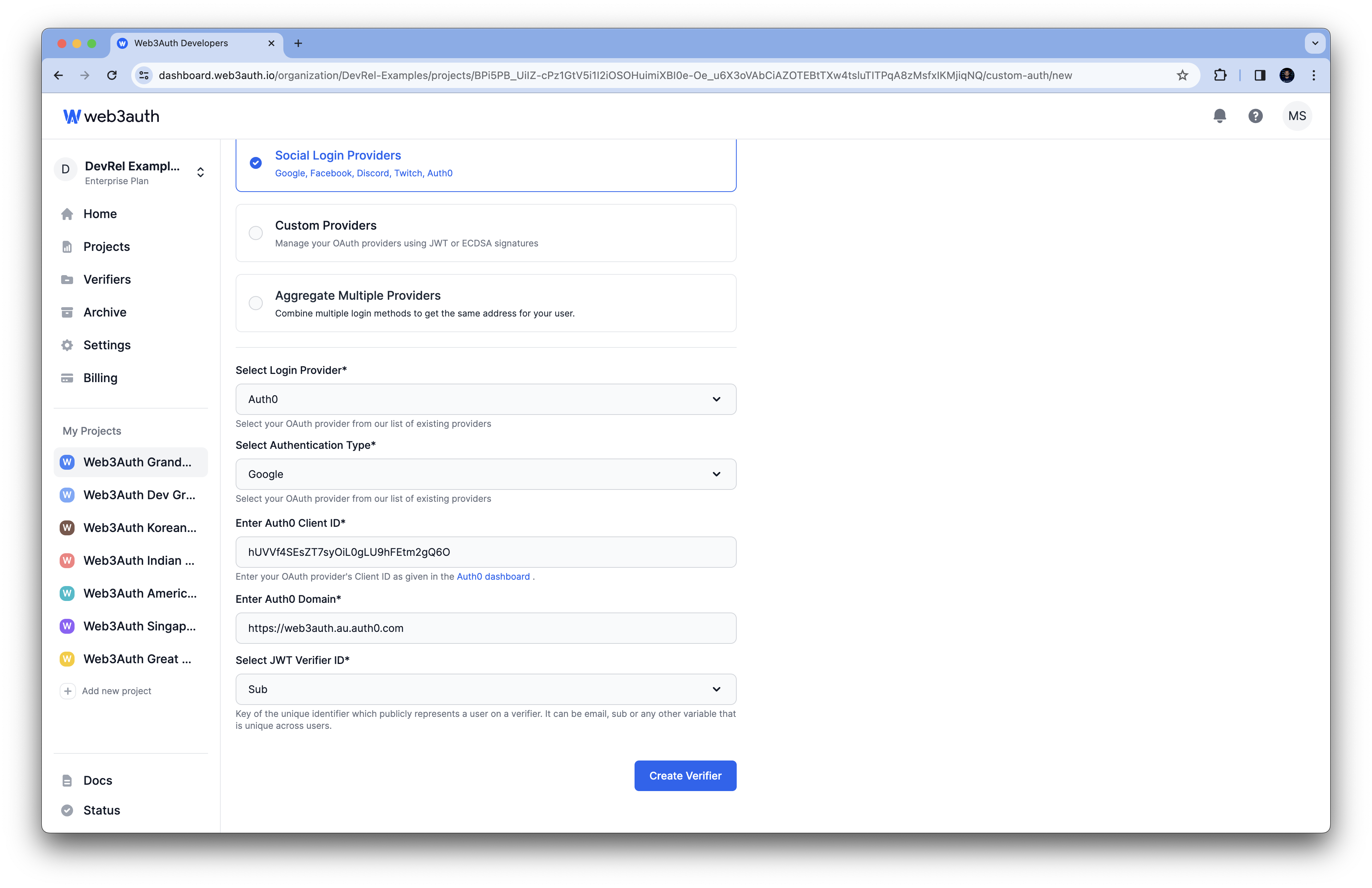Open the JWT Verifier ID dropdown showing Sub
Image resolution: width=1372 pixels, height=888 pixels.
486,689
